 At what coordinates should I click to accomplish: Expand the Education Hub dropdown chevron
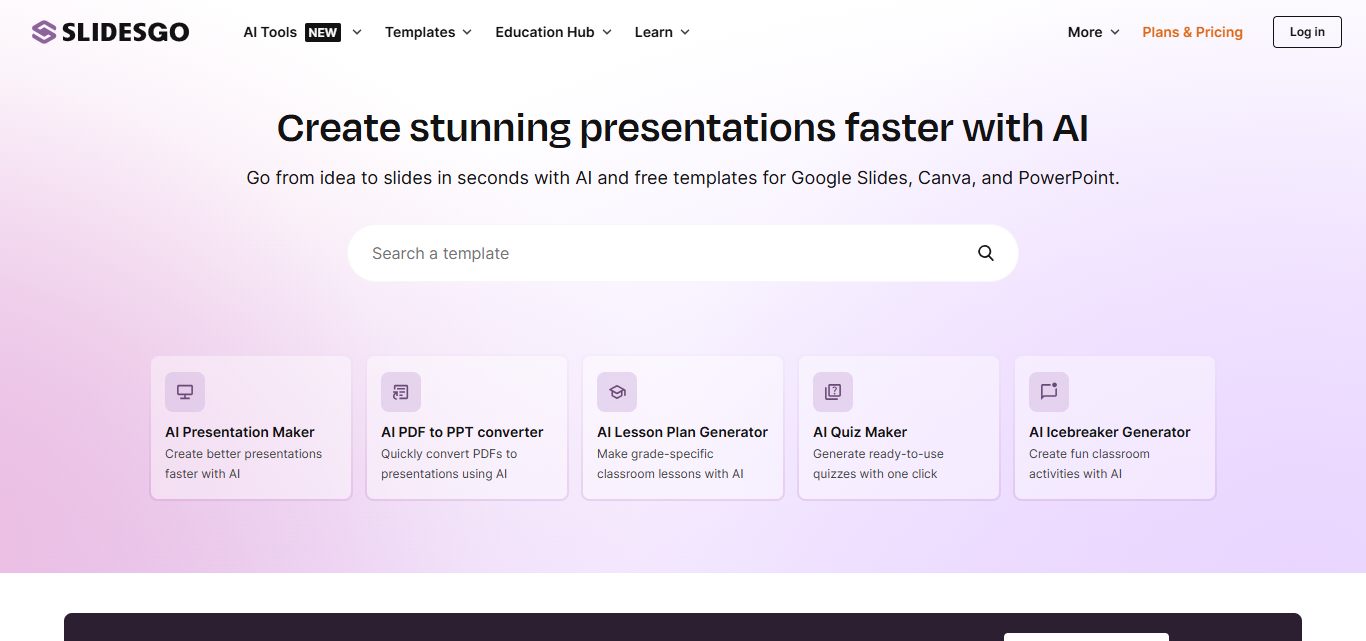607,32
